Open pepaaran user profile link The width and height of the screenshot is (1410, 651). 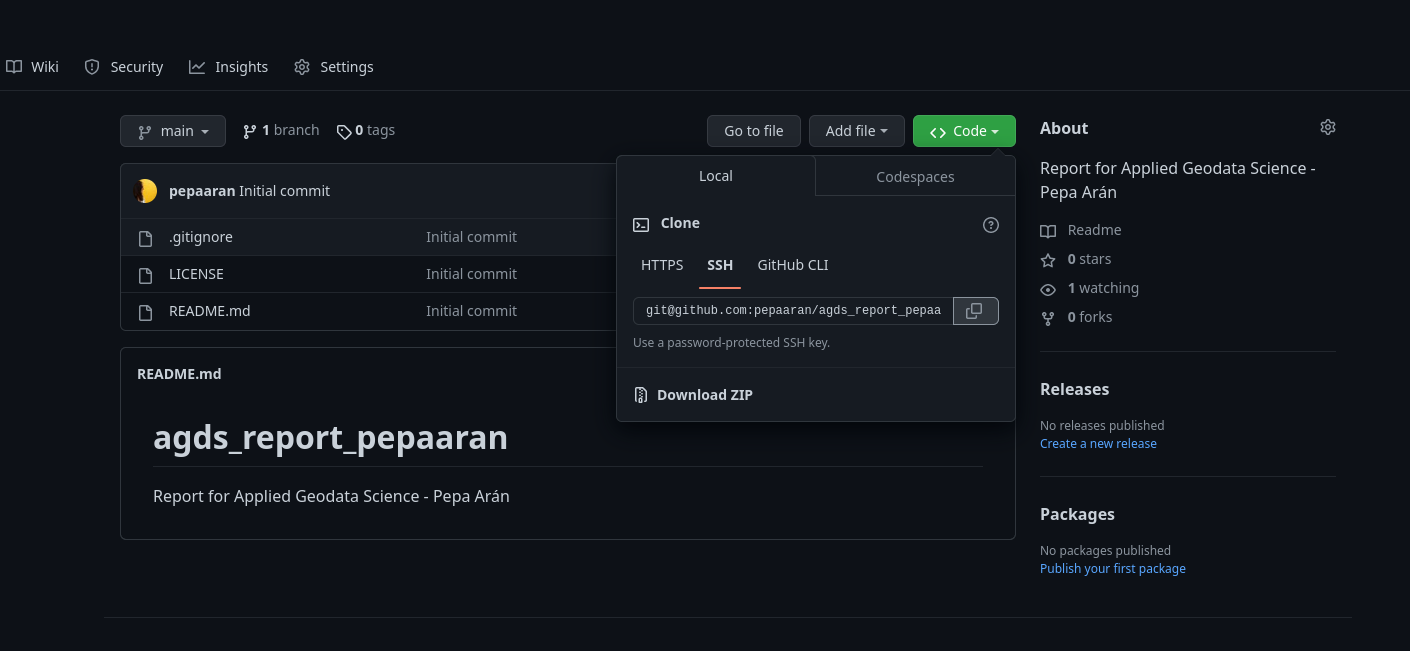tap(202, 191)
